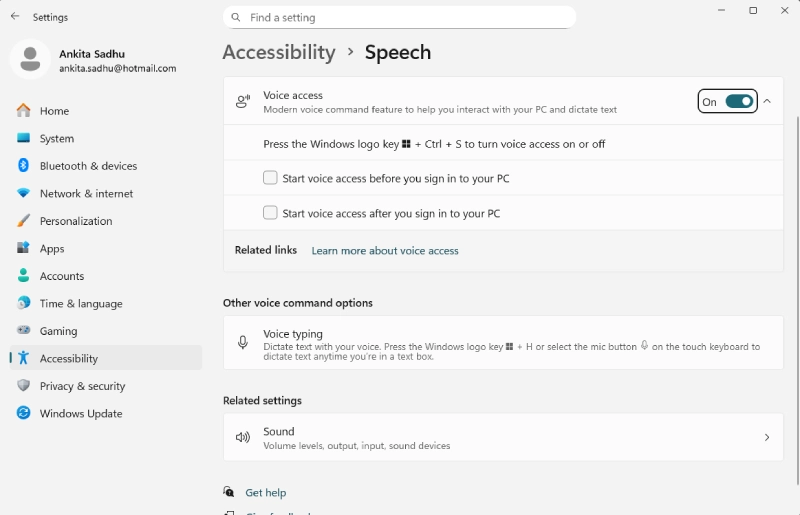
Task: Turn off the Voice access toggle
Action: (x=739, y=102)
